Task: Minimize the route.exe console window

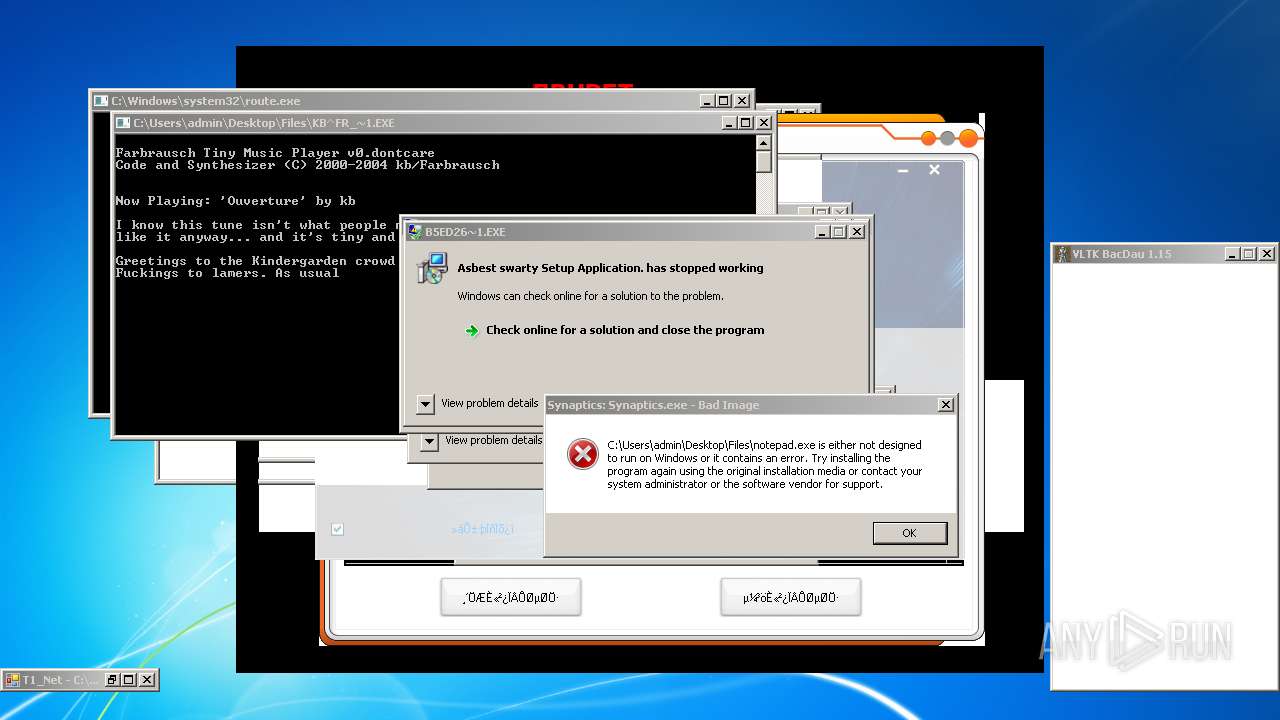Action: tap(707, 101)
